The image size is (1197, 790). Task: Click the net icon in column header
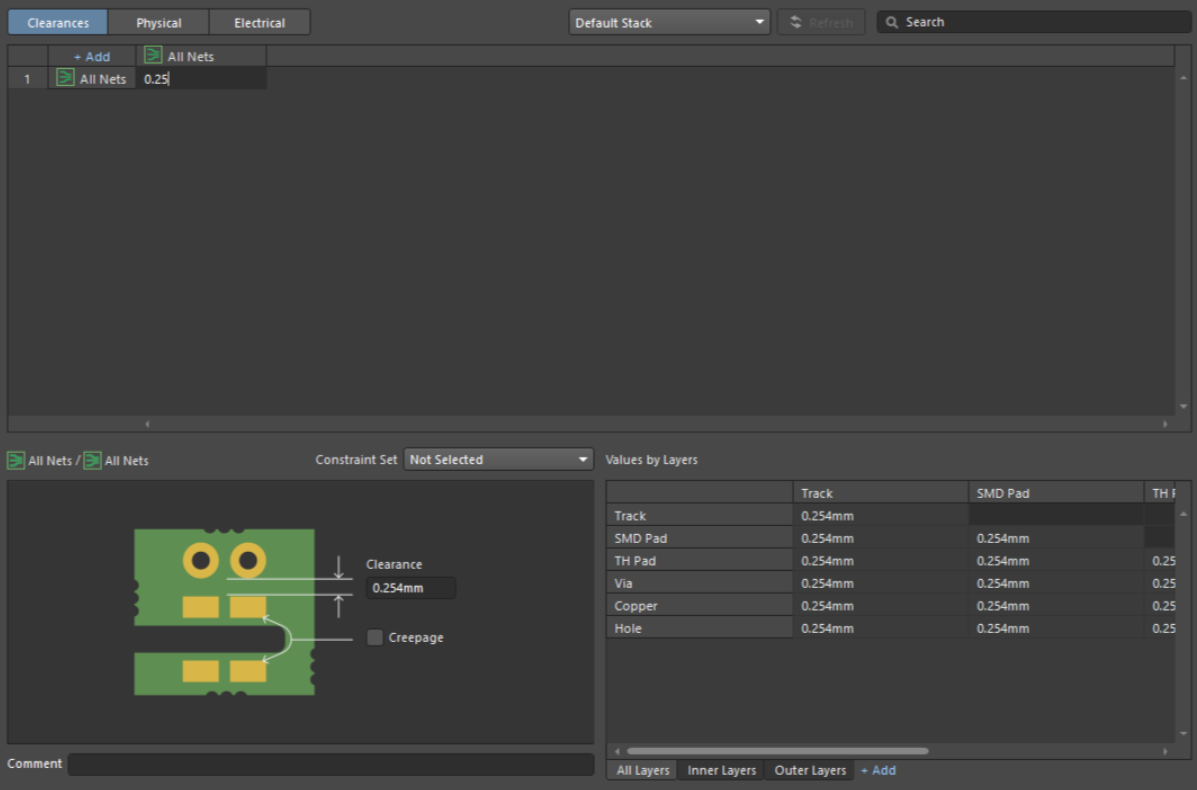coord(153,56)
